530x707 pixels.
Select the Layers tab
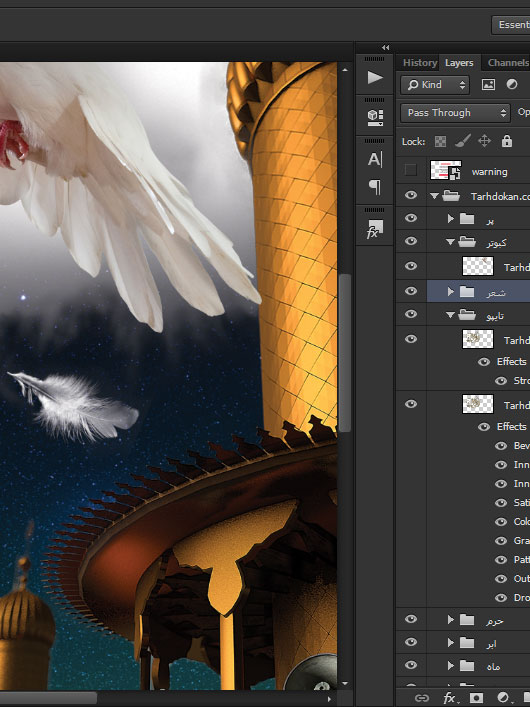point(459,63)
